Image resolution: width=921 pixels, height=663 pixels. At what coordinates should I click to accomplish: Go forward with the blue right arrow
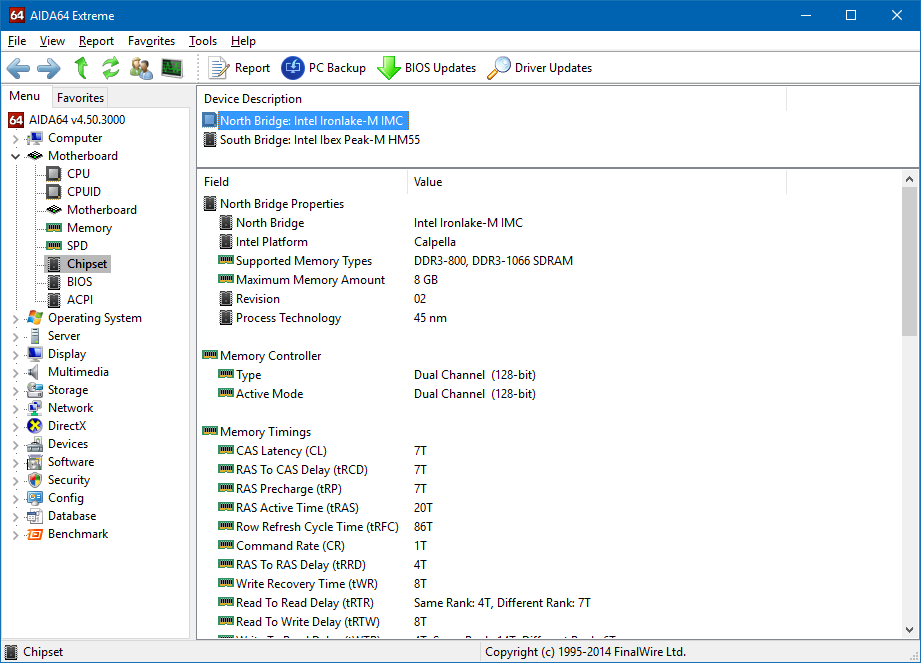point(49,68)
